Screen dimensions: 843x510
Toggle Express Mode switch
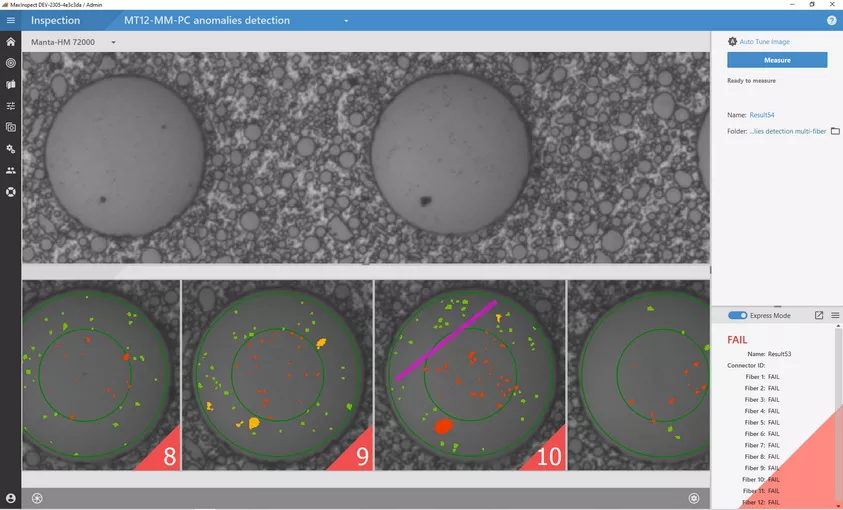tap(738, 315)
